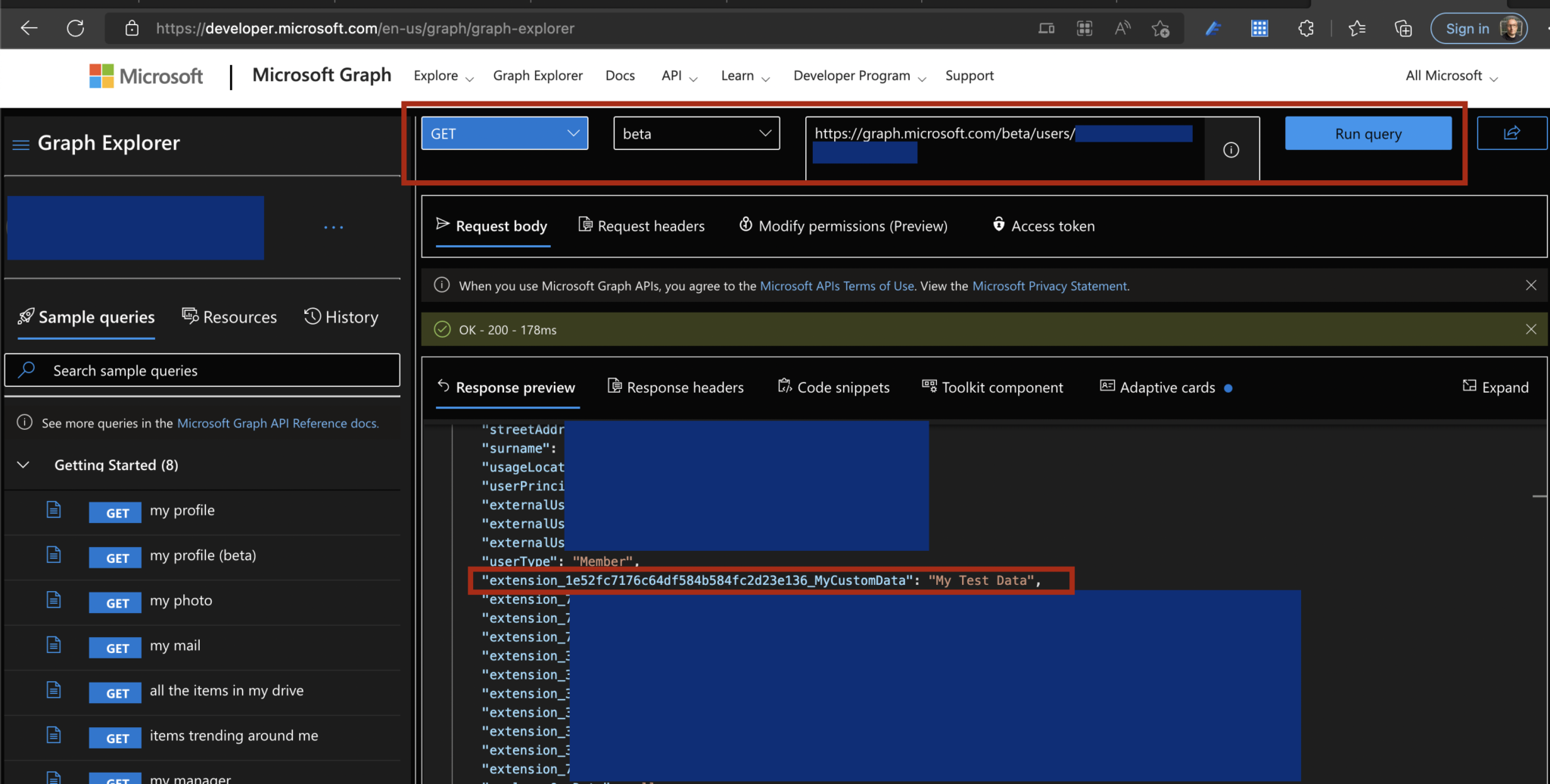Click the browser refresh icon
The width and height of the screenshot is (1550, 784).
pyautogui.click(x=75, y=29)
